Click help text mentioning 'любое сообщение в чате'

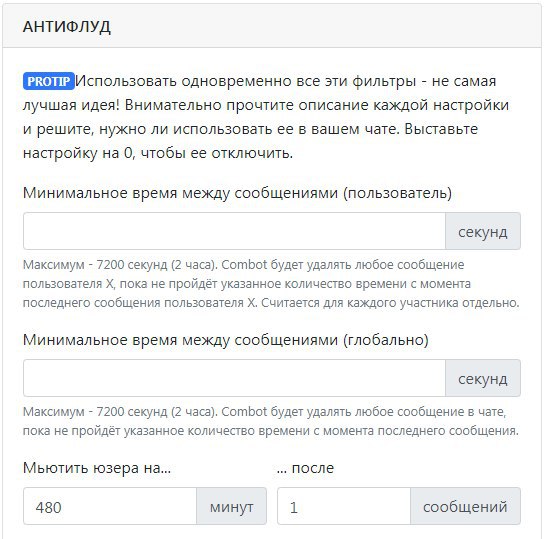click(x=271, y=421)
